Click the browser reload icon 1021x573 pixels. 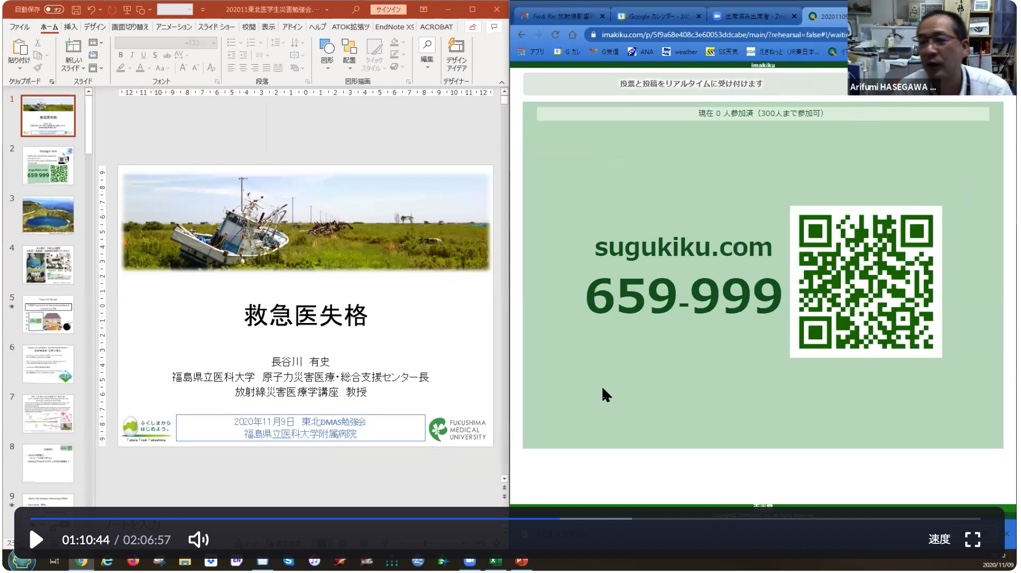[x=555, y=35]
